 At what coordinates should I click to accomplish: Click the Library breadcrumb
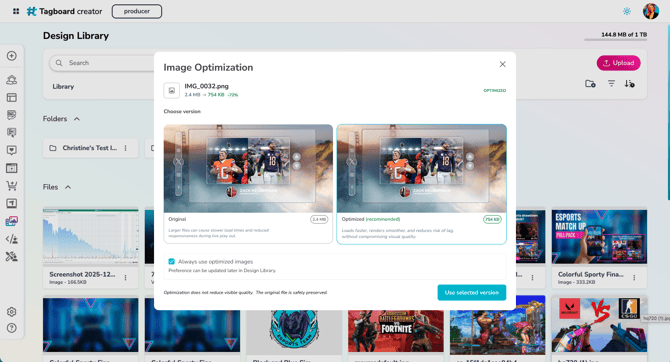[x=63, y=86]
